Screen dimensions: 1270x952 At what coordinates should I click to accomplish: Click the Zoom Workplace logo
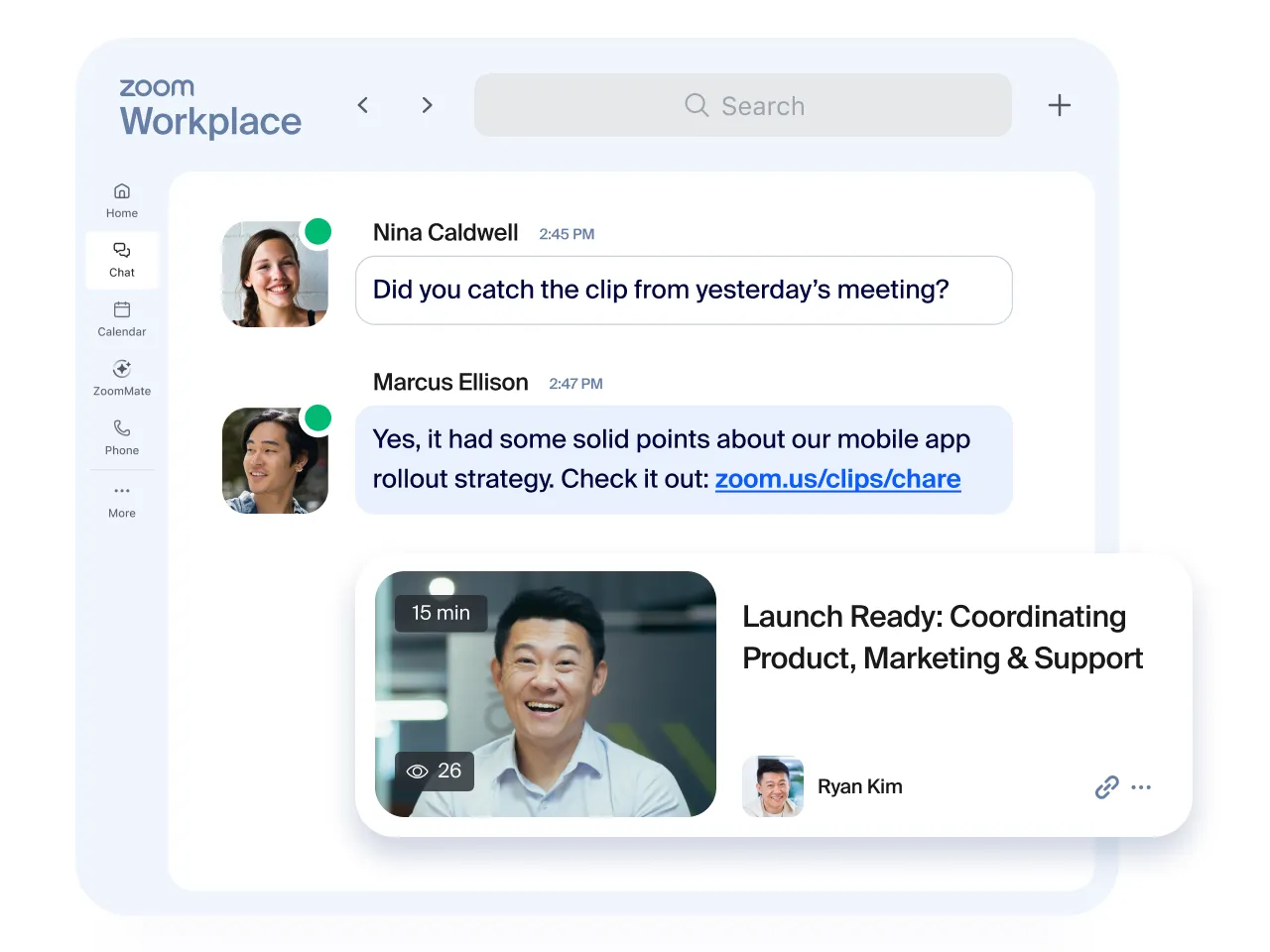210,107
